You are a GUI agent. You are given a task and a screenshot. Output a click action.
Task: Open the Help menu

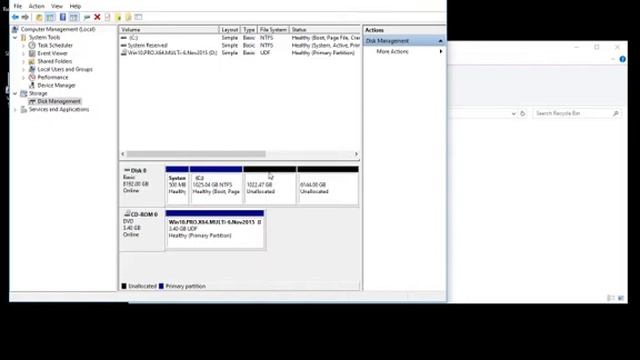coord(75,6)
